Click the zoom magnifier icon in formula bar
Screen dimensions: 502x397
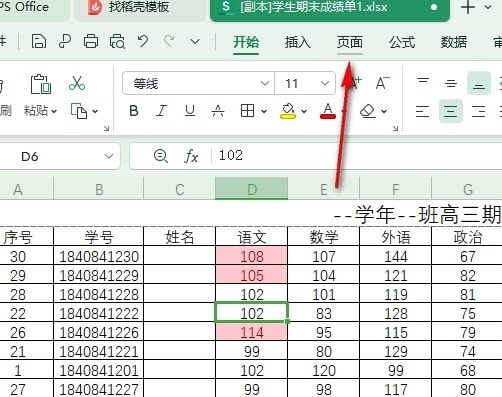coord(161,156)
